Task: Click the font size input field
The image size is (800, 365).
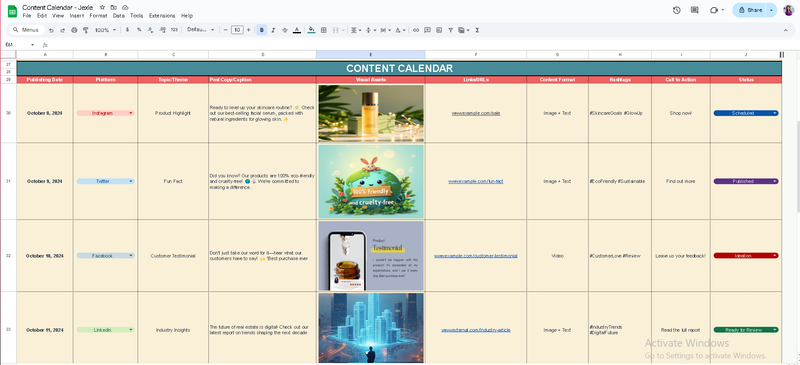Action: (237, 30)
